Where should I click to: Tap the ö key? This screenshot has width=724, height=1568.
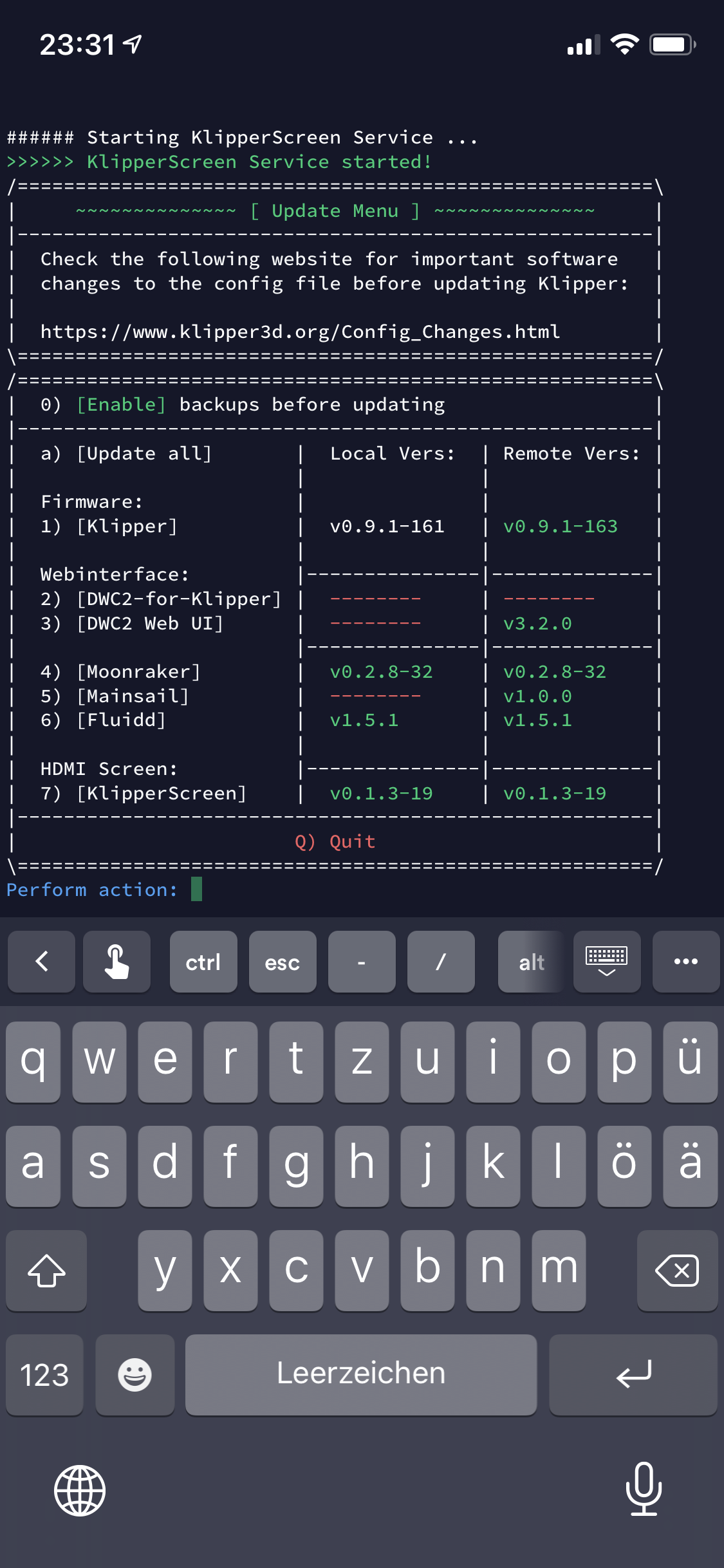click(x=624, y=1166)
